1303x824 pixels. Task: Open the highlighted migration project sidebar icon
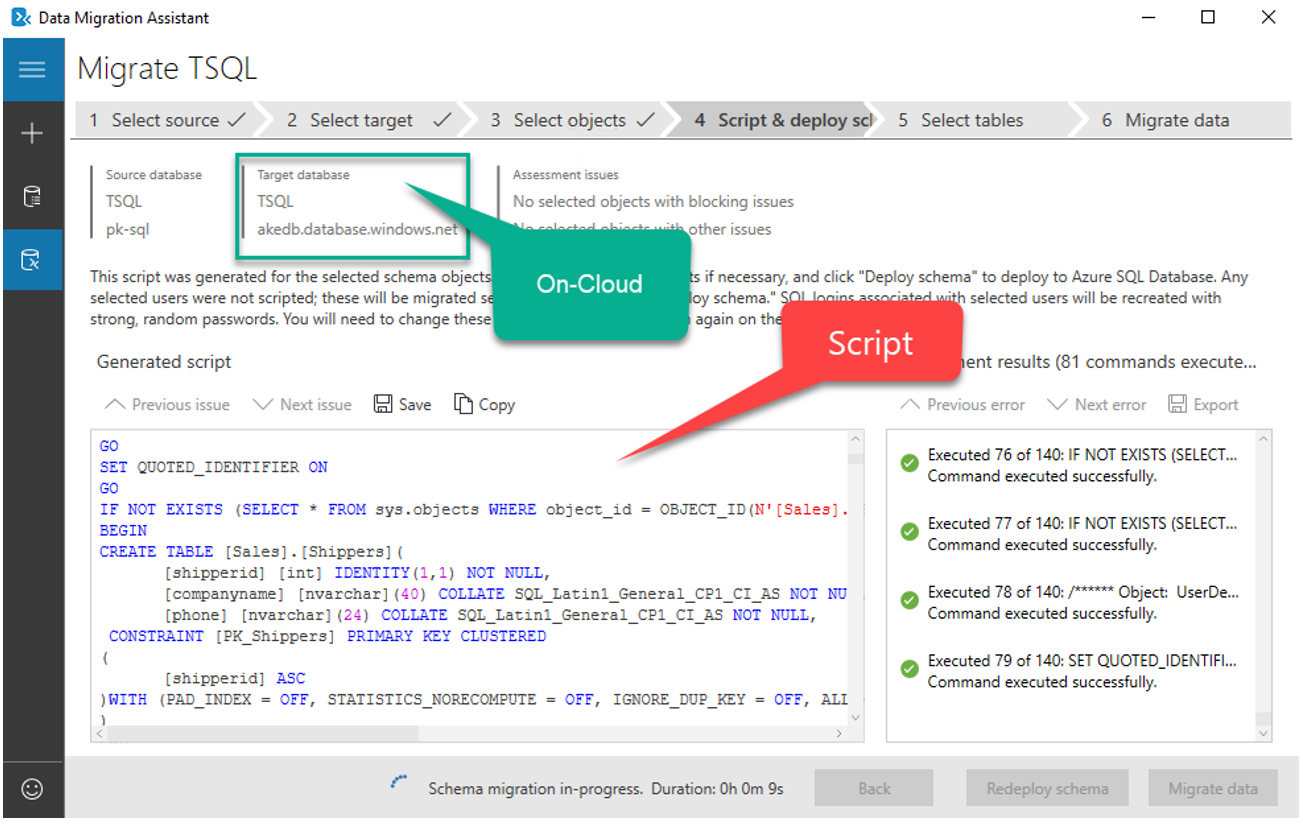(x=33, y=259)
